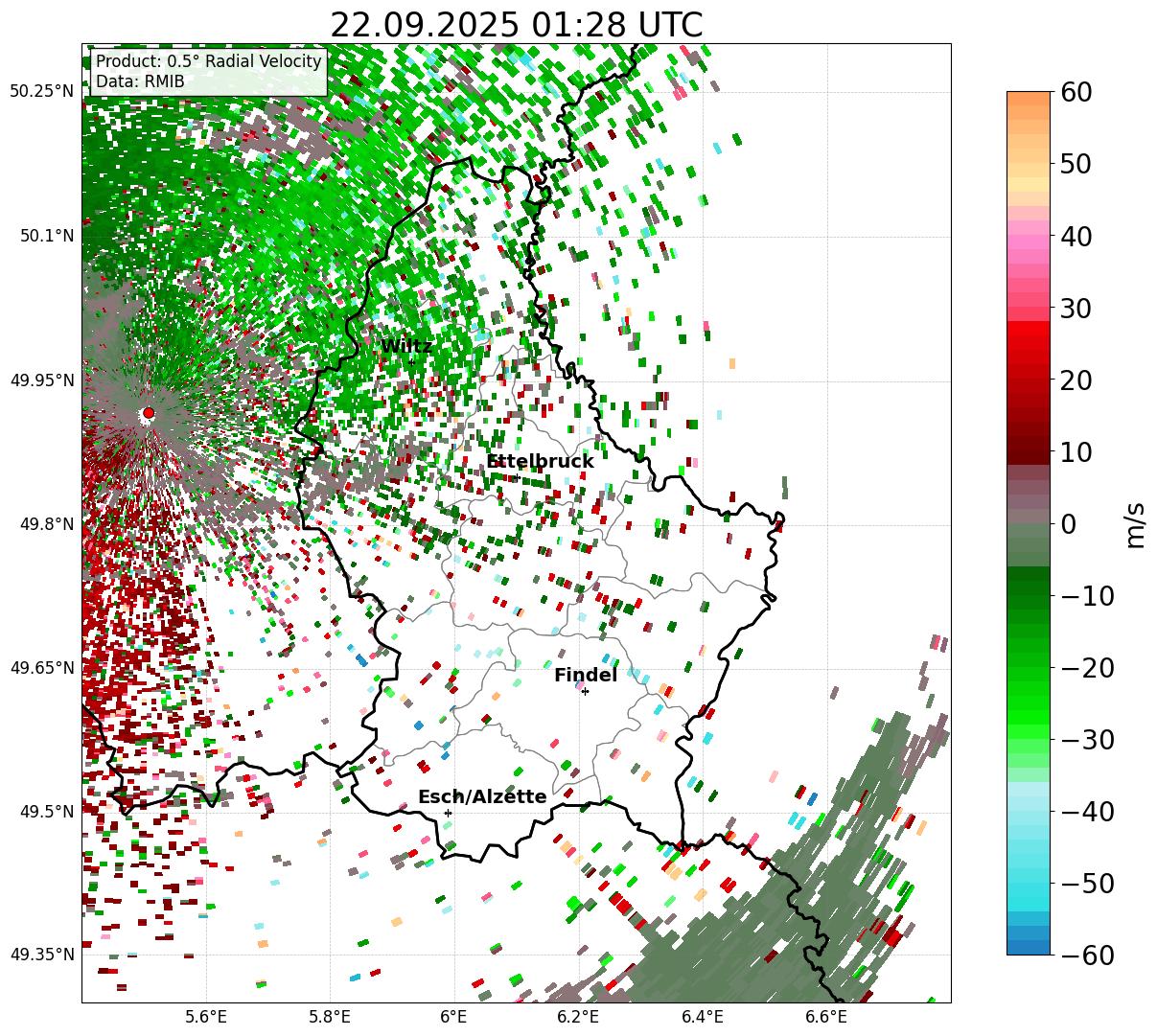Viewport: 1157px width, 1036px height.
Task: Click the colorbar 10 tick label
Action: click(x=1077, y=451)
